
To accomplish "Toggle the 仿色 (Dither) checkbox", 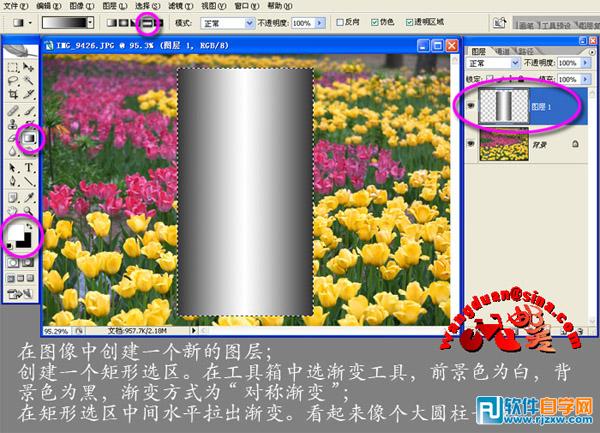I will [375, 22].
